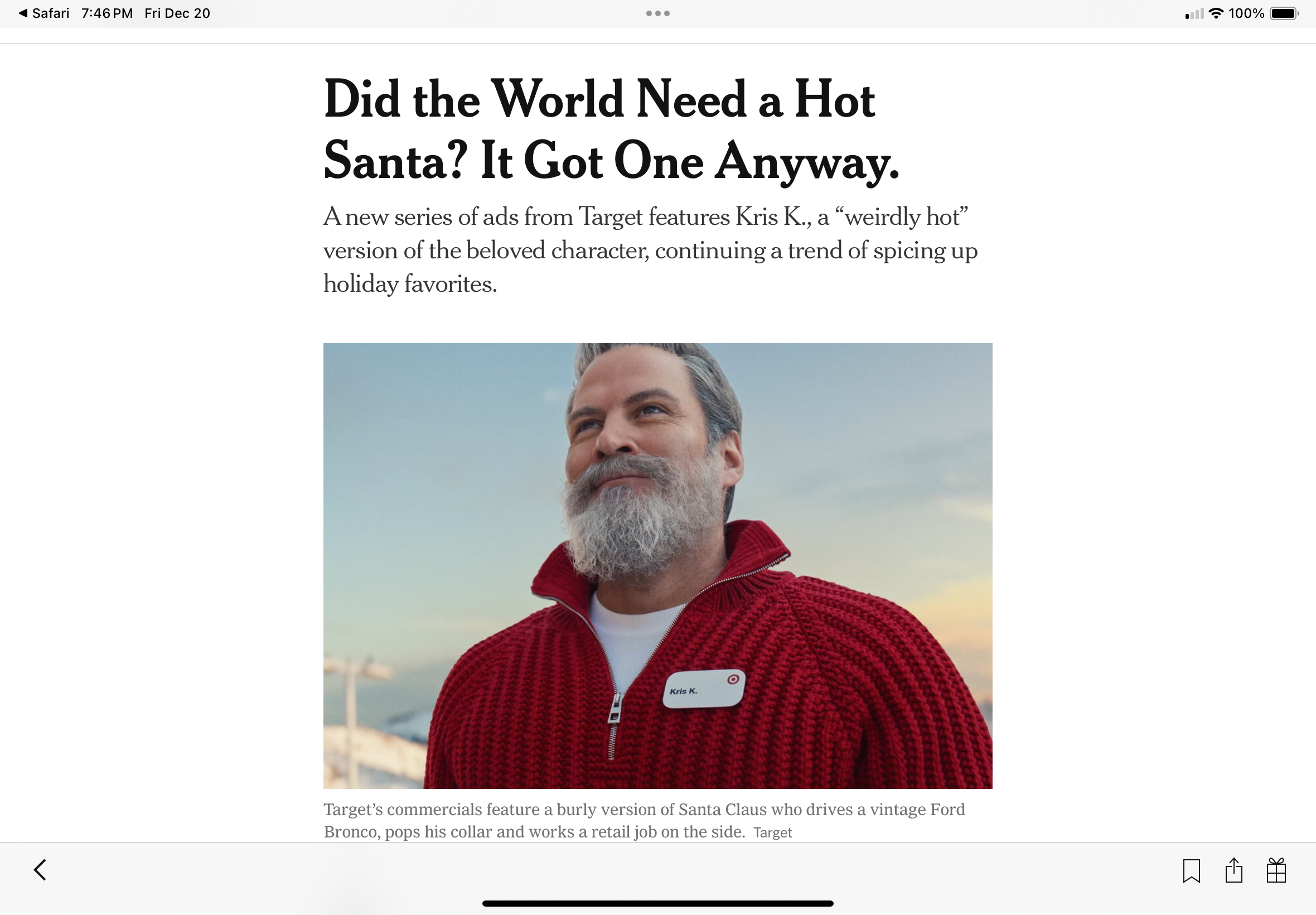Image resolution: width=1316 pixels, height=915 pixels.
Task: Tap the Wi-Fi icon in the status bar
Action: point(1216,13)
